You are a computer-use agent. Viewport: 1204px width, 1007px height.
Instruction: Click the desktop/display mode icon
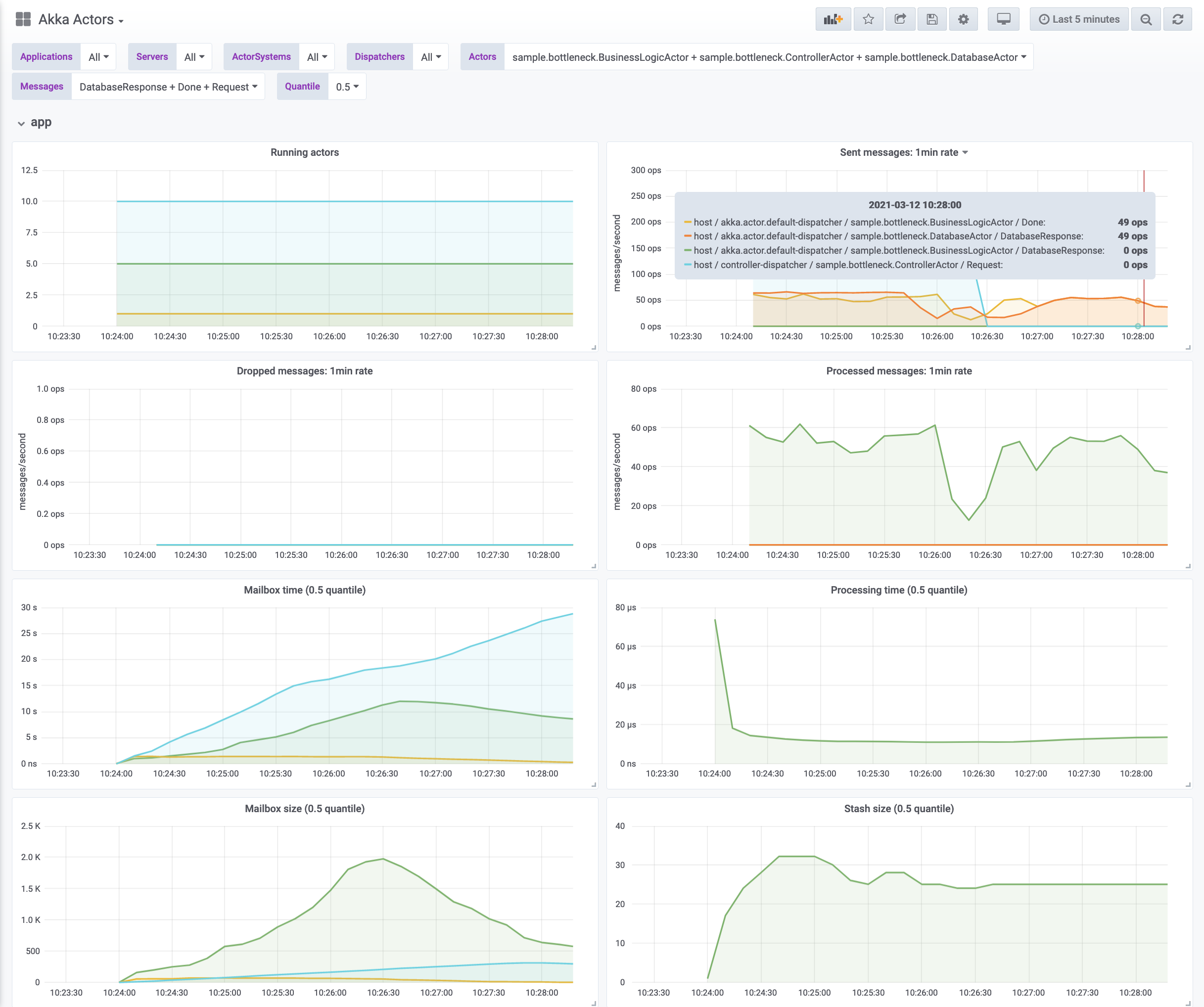click(1004, 19)
